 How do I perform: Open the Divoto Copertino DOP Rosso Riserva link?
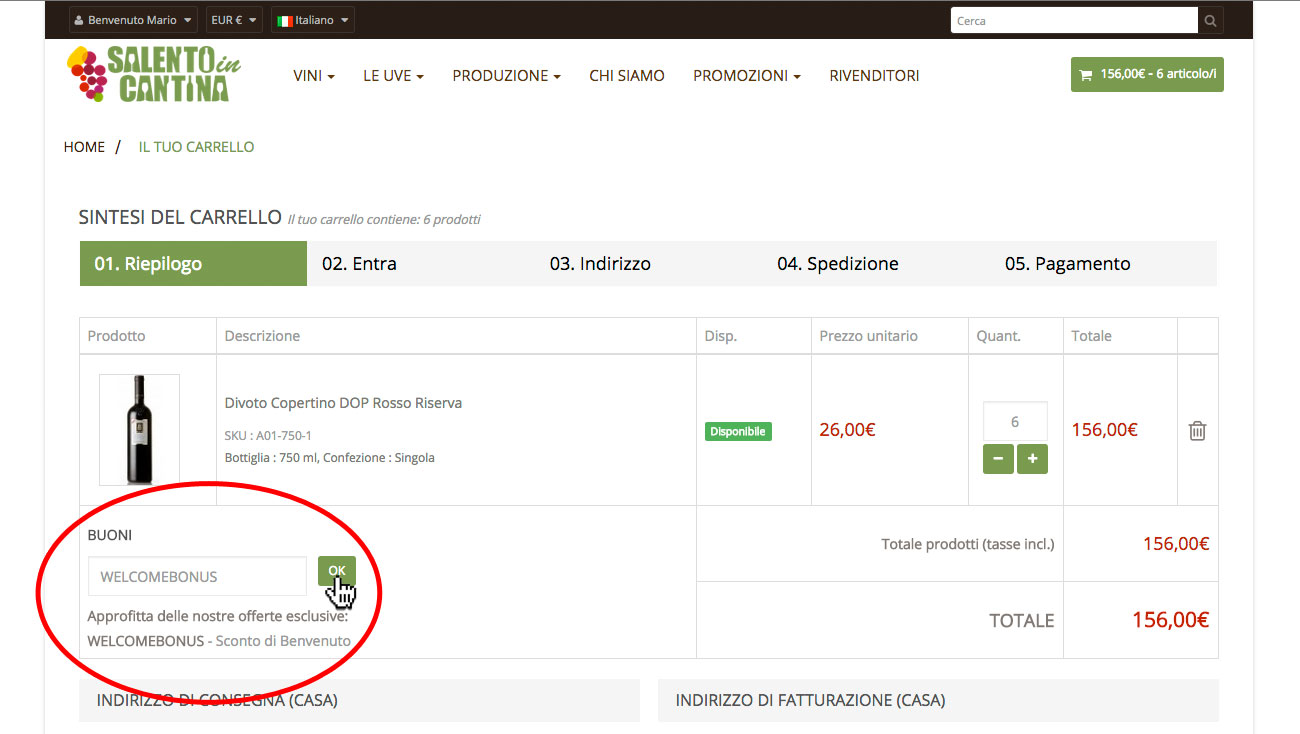(x=343, y=403)
